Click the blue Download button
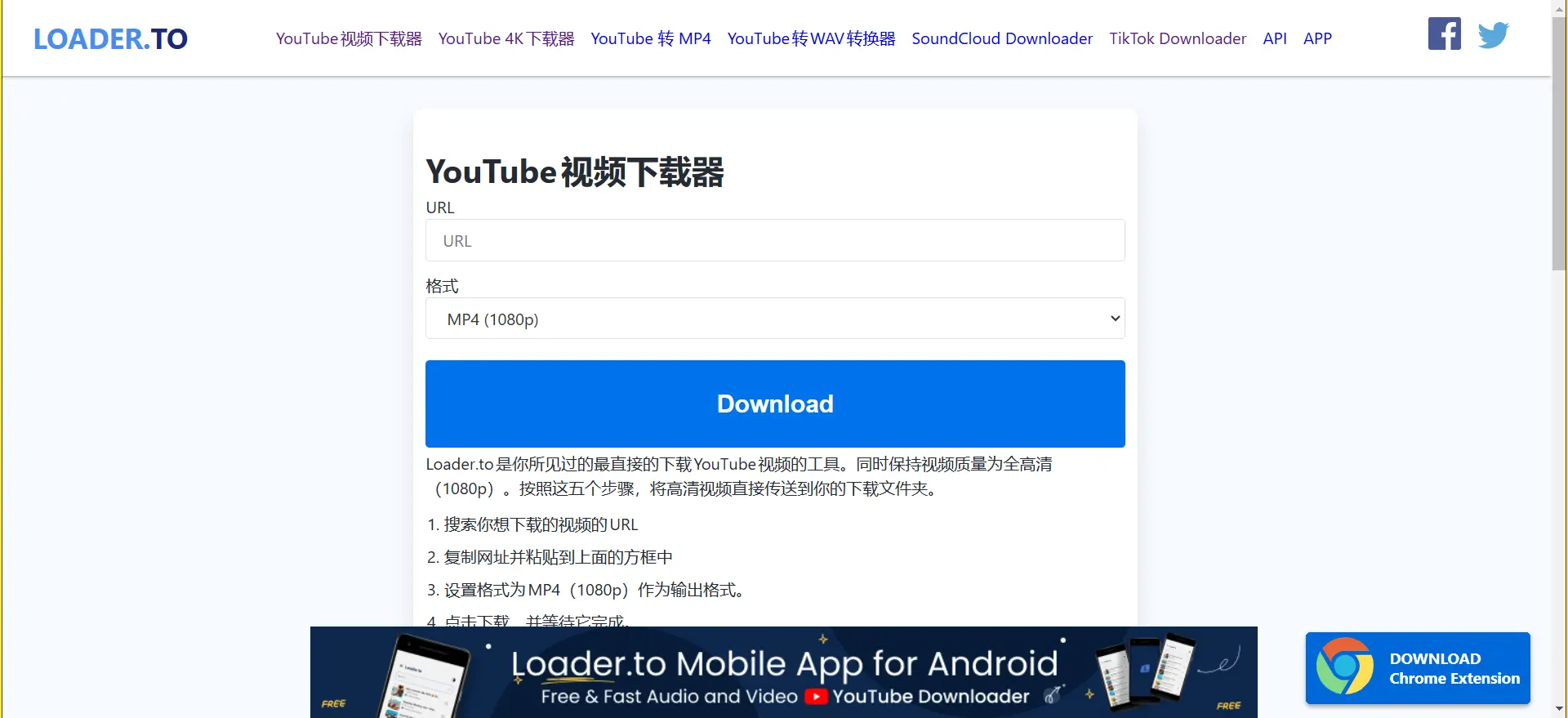The width and height of the screenshot is (1568, 718). pyautogui.click(x=775, y=404)
